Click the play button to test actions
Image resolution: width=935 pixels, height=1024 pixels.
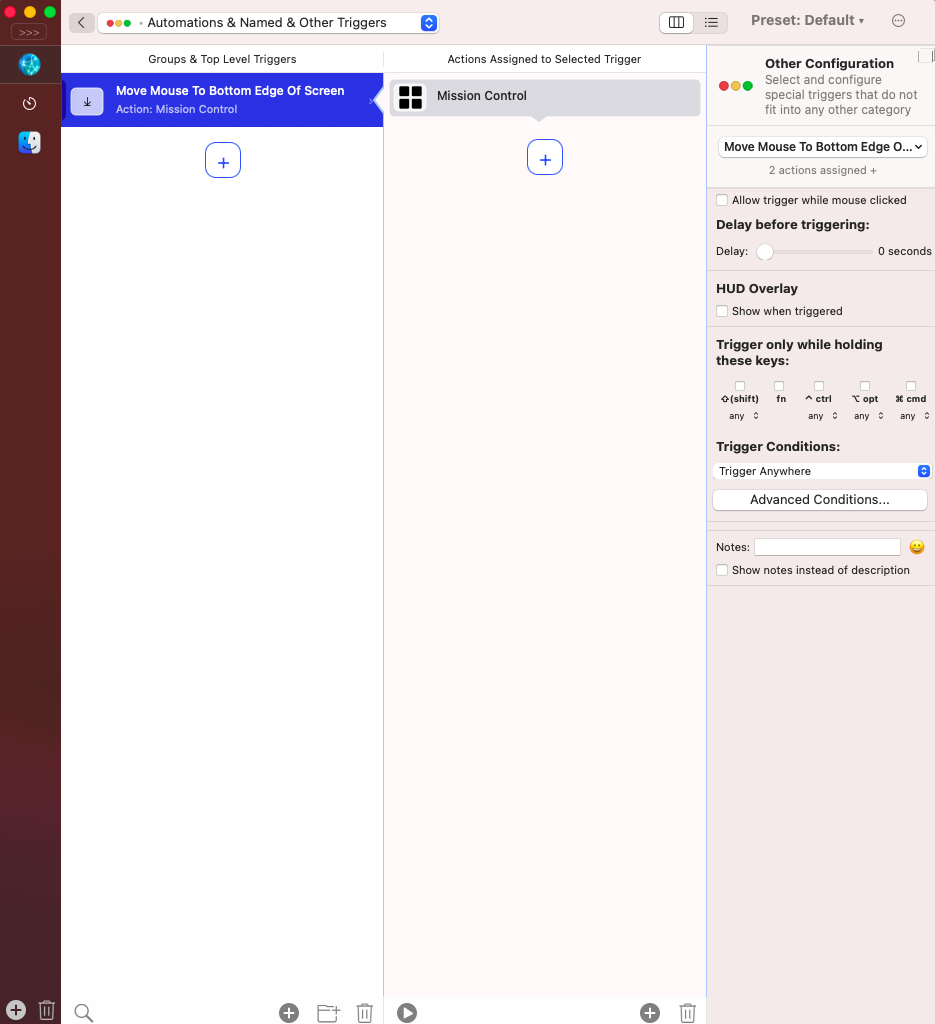coord(406,1013)
